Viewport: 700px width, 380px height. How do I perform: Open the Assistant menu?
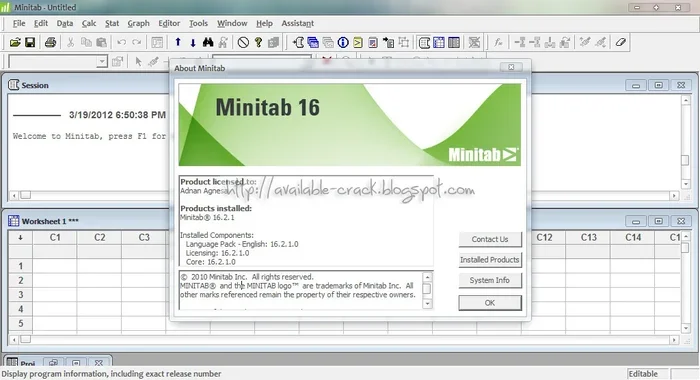pyautogui.click(x=297, y=23)
